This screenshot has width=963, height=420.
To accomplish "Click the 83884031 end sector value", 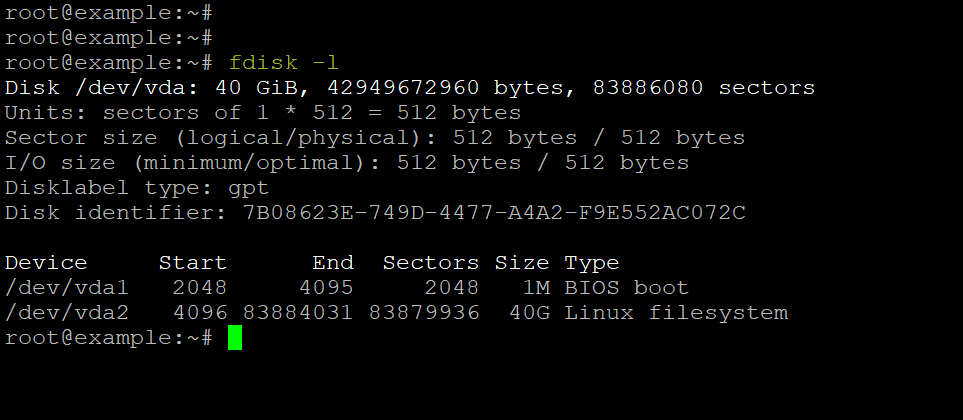I will click(298, 313).
